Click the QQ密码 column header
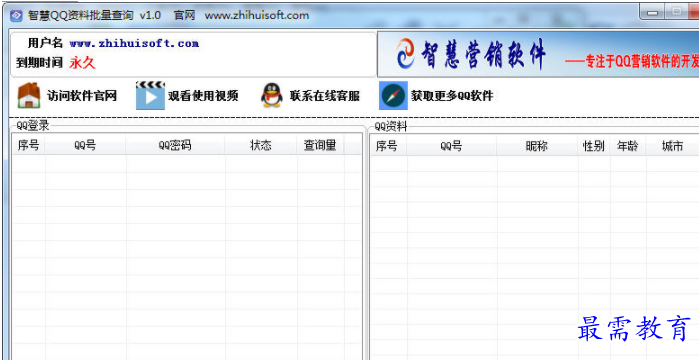 click(x=176, y=146)
